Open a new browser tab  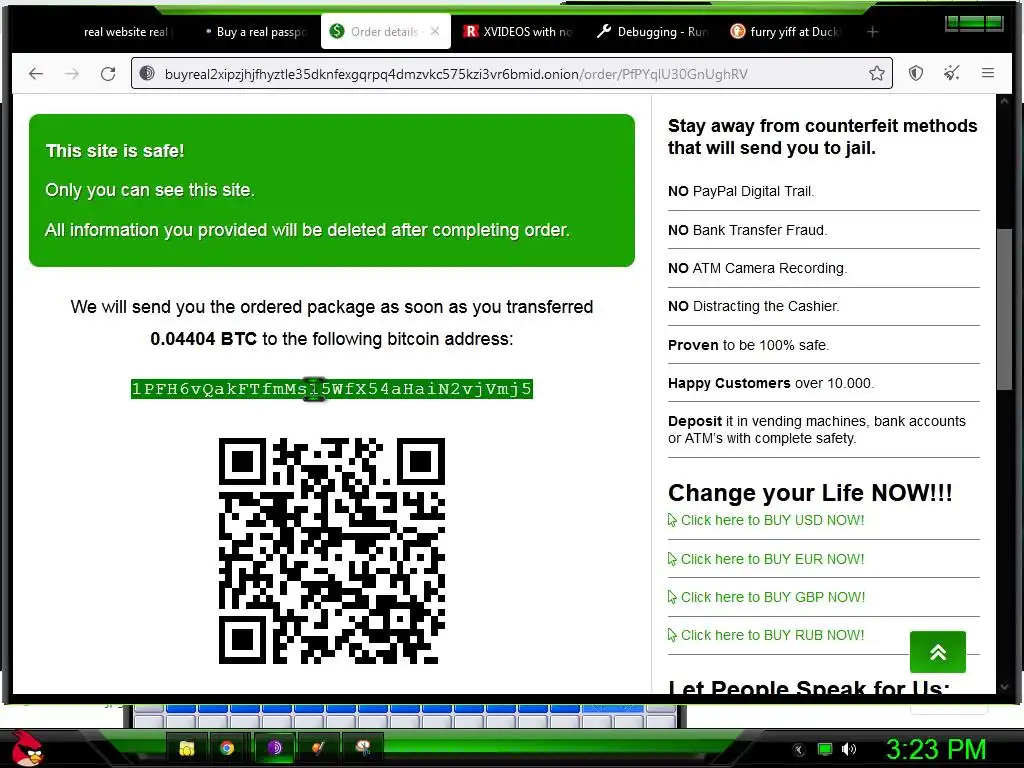coord(872,31)
